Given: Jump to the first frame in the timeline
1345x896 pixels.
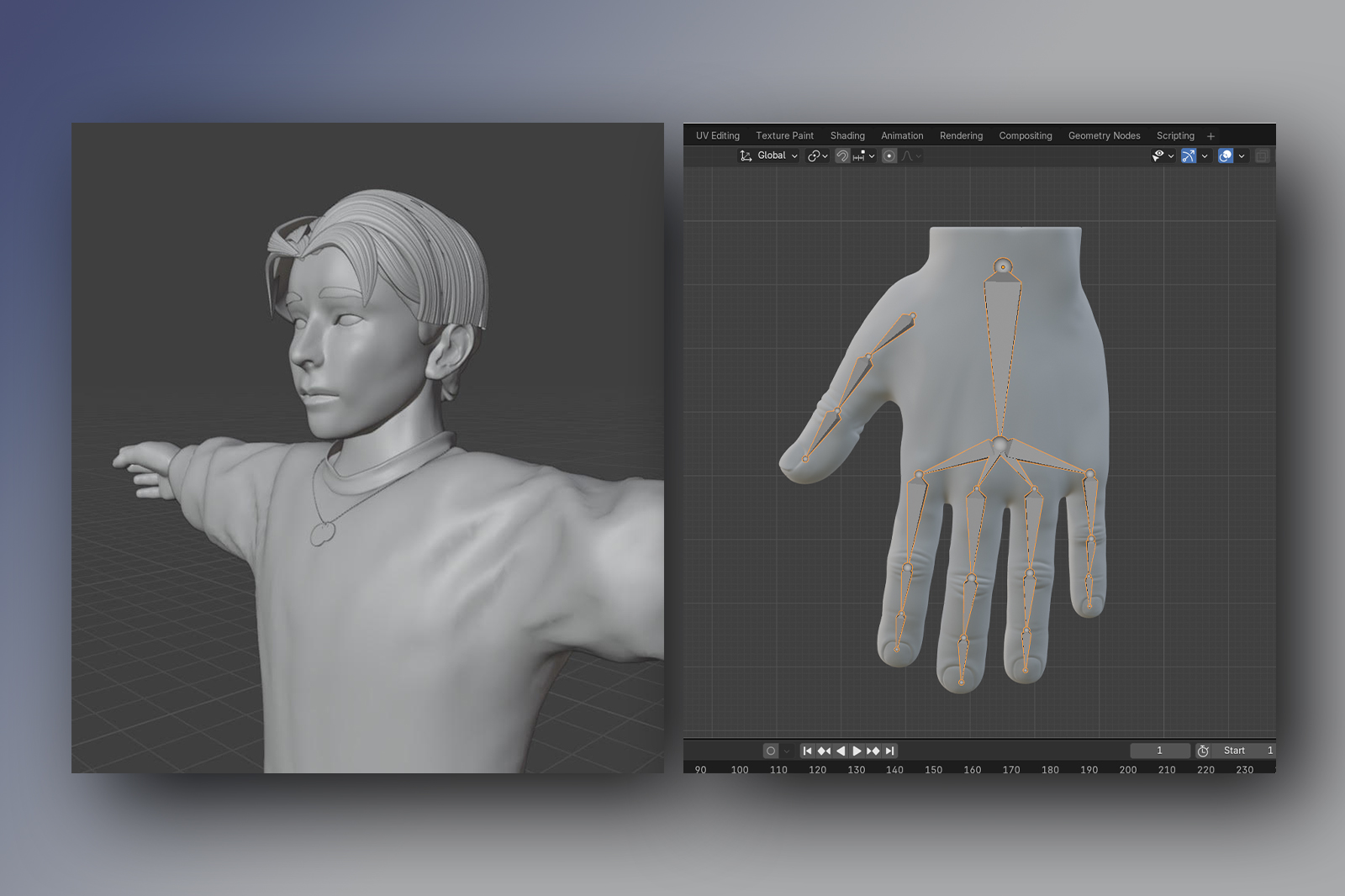Looking at the screenshot, I should pos(807,751).
